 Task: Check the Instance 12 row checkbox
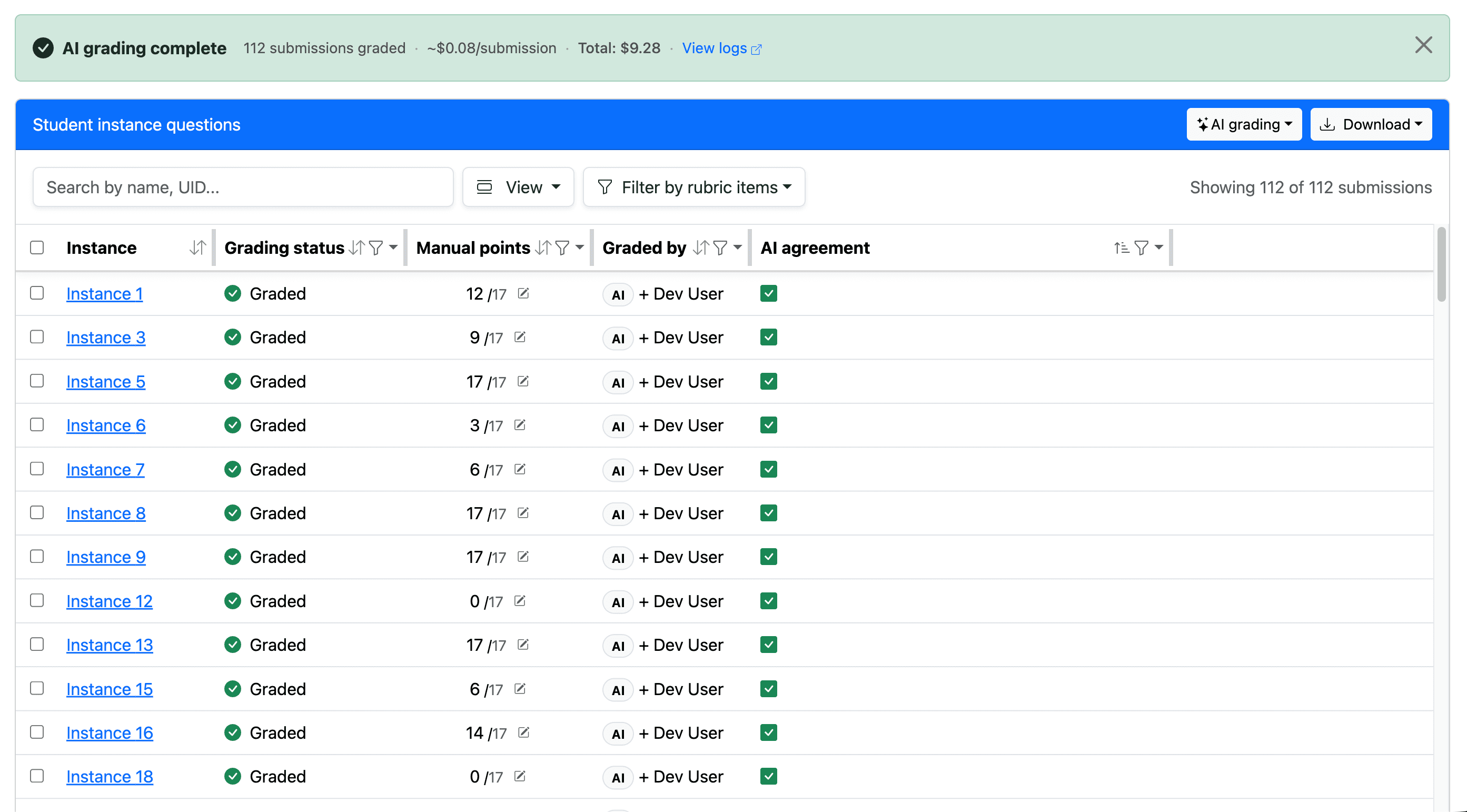click(37, 600)
